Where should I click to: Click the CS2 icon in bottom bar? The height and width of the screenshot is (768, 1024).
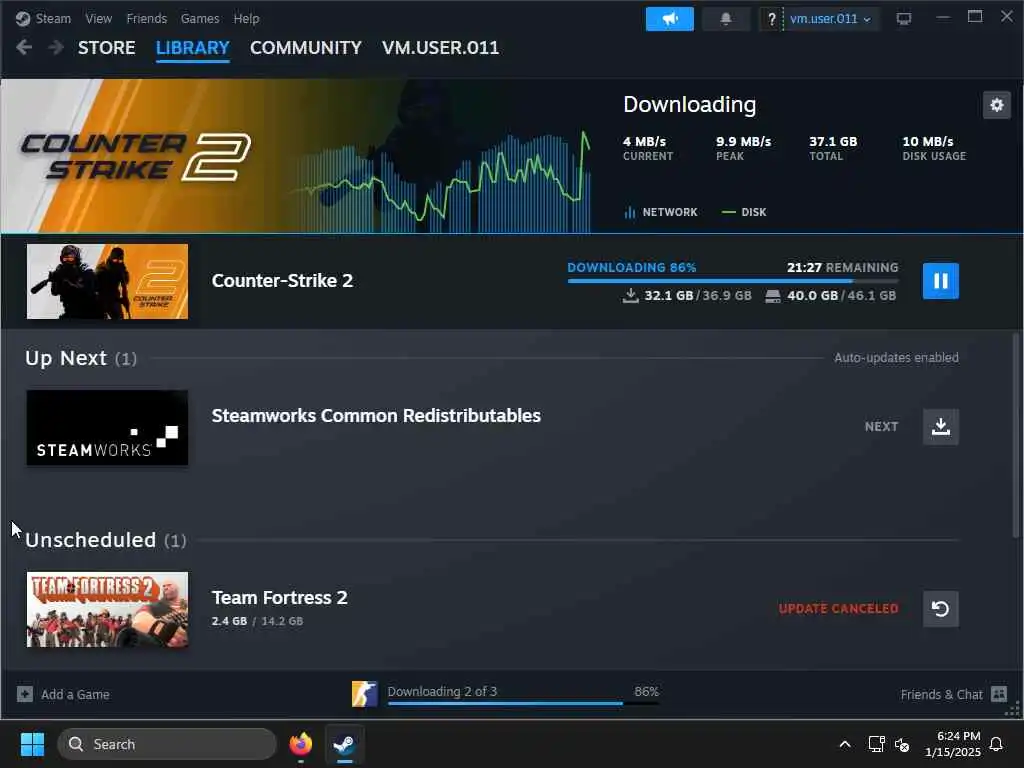pos(364,694)
